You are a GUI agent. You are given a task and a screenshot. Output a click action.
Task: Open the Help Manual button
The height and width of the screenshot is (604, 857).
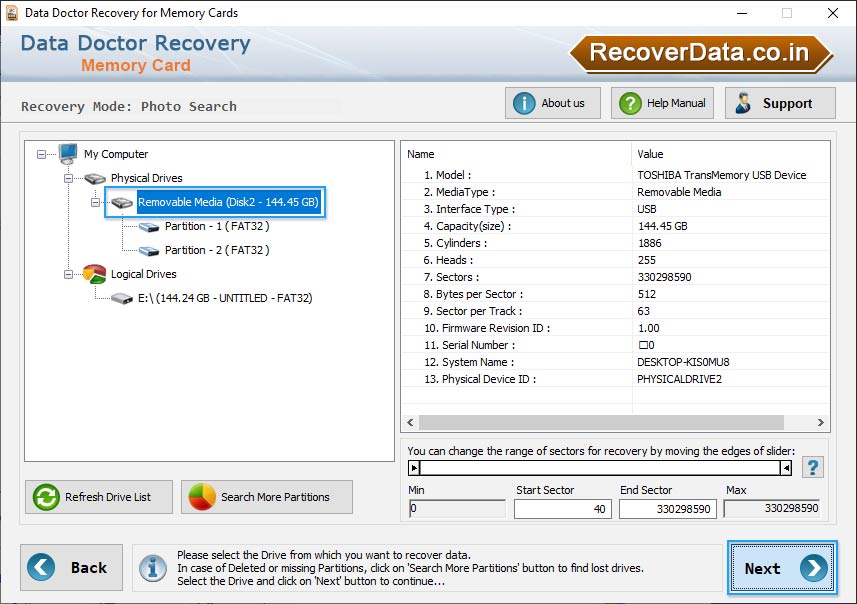click(x=662, y=103)
